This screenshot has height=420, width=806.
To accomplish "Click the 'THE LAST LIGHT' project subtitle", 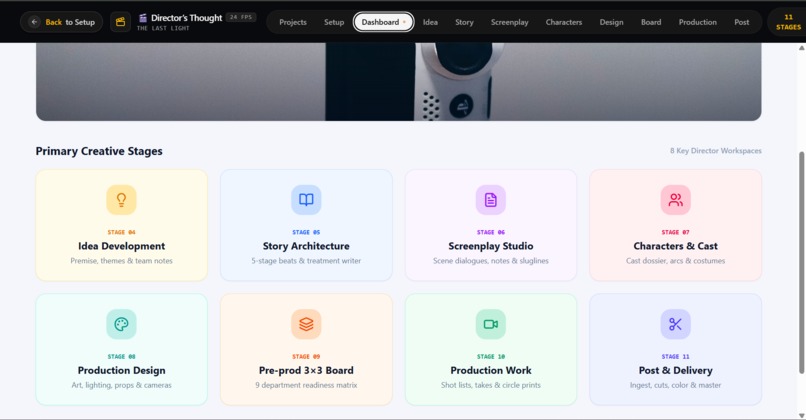I will [x=163, y=28].
